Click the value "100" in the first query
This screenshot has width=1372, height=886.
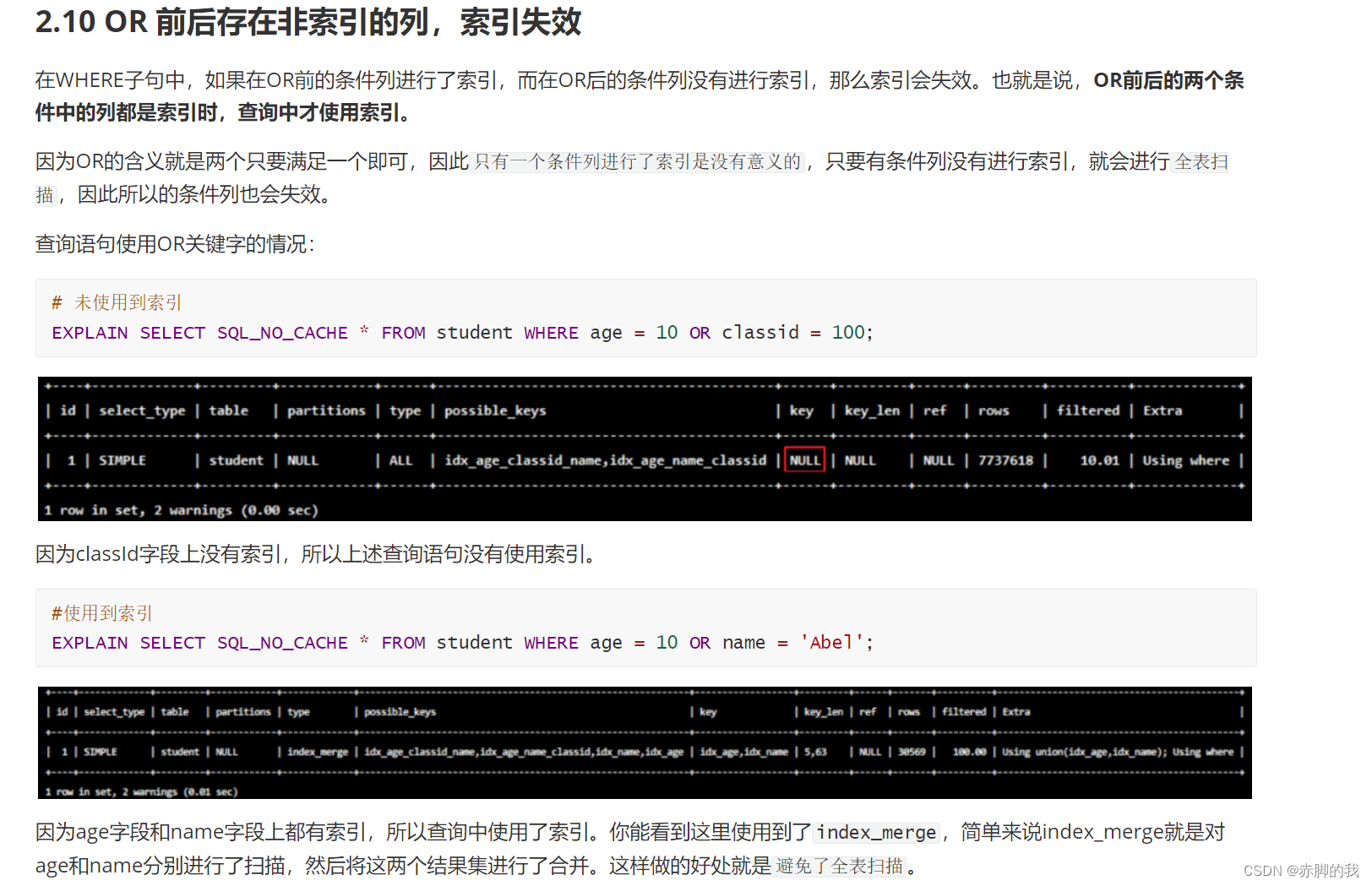pyautogui.click(x=848, y=333)
